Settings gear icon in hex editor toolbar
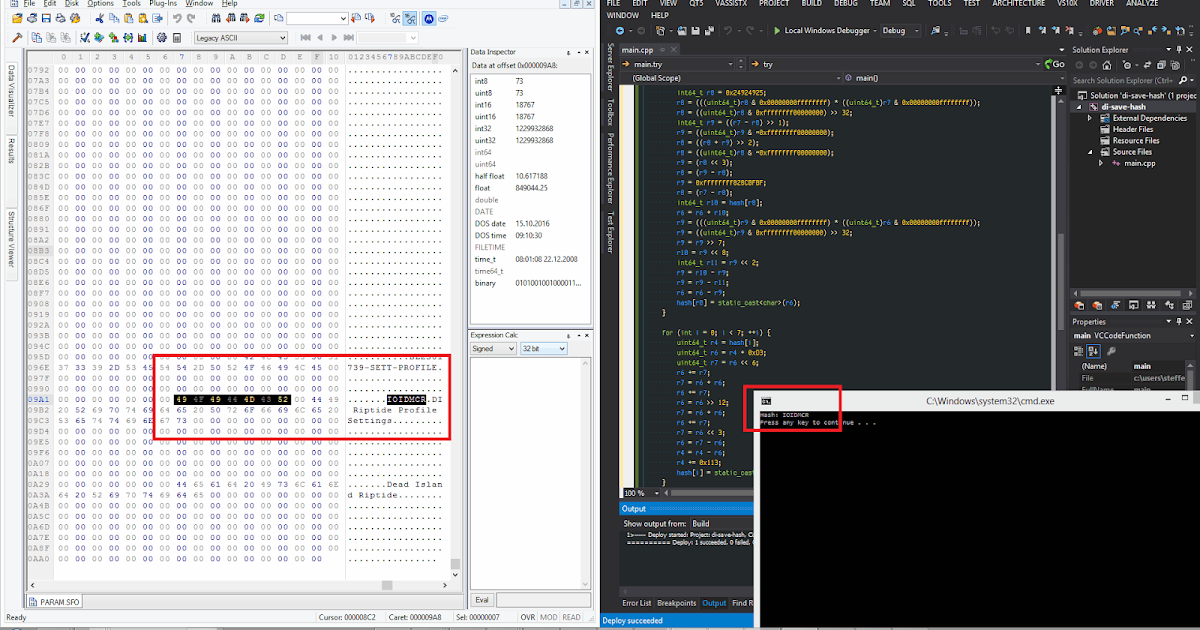 (161, 37)
